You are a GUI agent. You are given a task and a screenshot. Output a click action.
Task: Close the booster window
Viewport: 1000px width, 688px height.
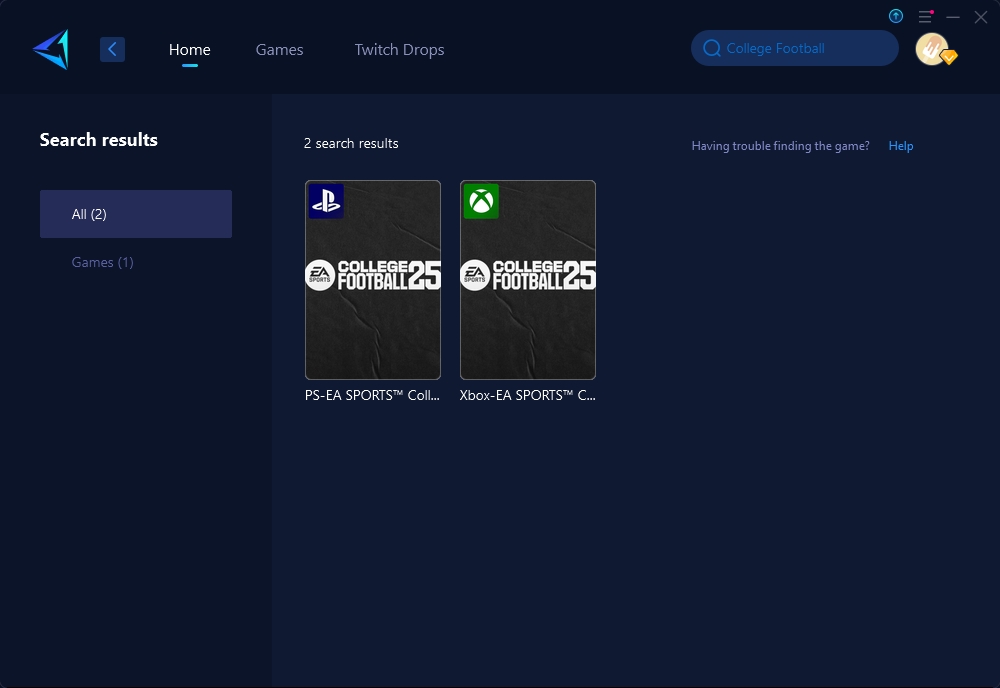tap(981, 17)
